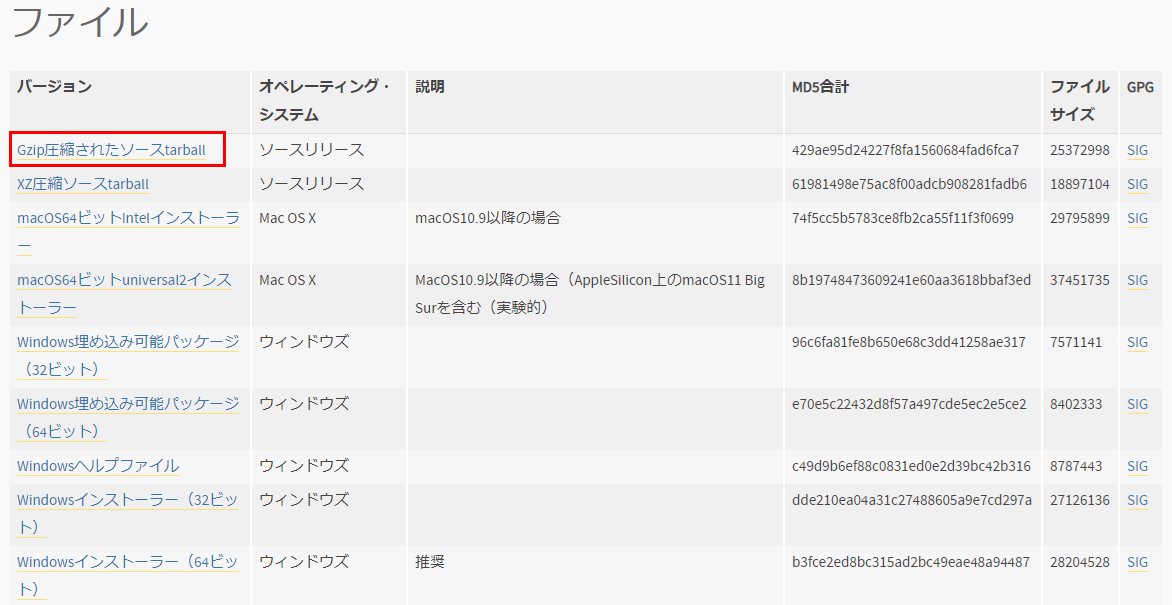Select ソースリリース in the XZ tarball row
This screenshot has height=605, width=1172.
click(x=312, y=184)
